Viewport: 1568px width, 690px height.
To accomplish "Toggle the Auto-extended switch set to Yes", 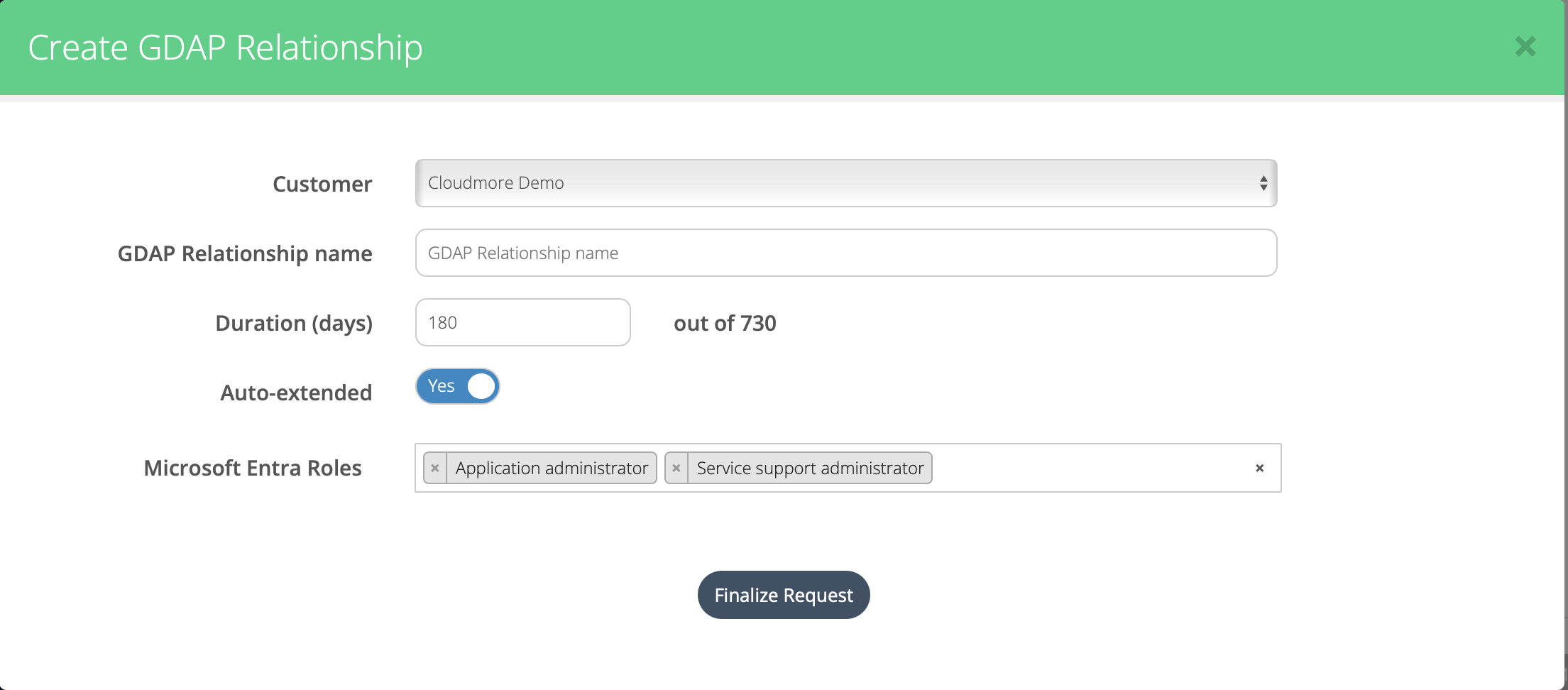I will (x=458, y=386).
